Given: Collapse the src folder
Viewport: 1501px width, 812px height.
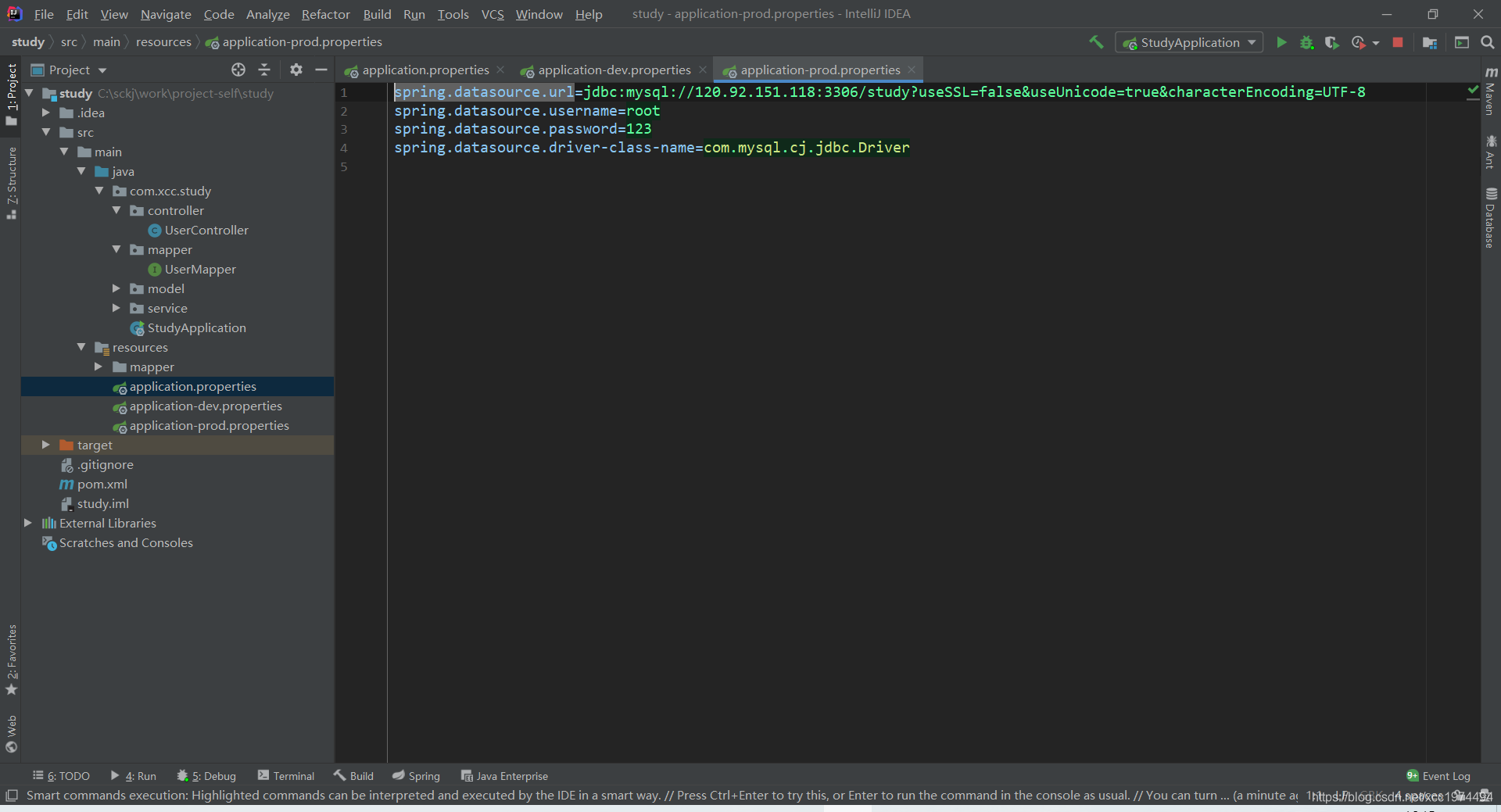Looking at the screenshot, I should 46,132.
